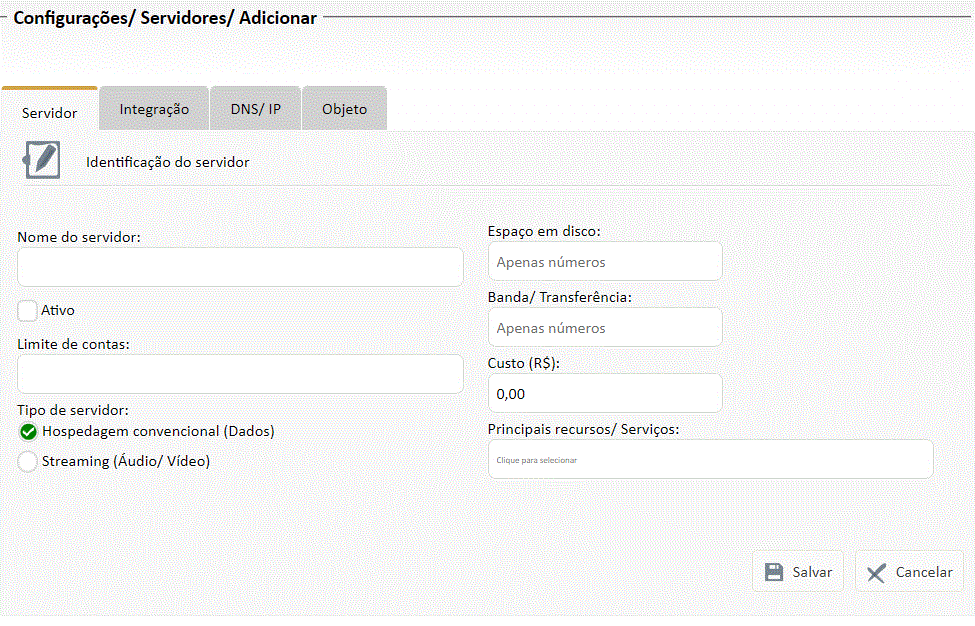Enable the Ativo checkbox
975x626 pixels.
pyautogui.click(x=28, y=310)
